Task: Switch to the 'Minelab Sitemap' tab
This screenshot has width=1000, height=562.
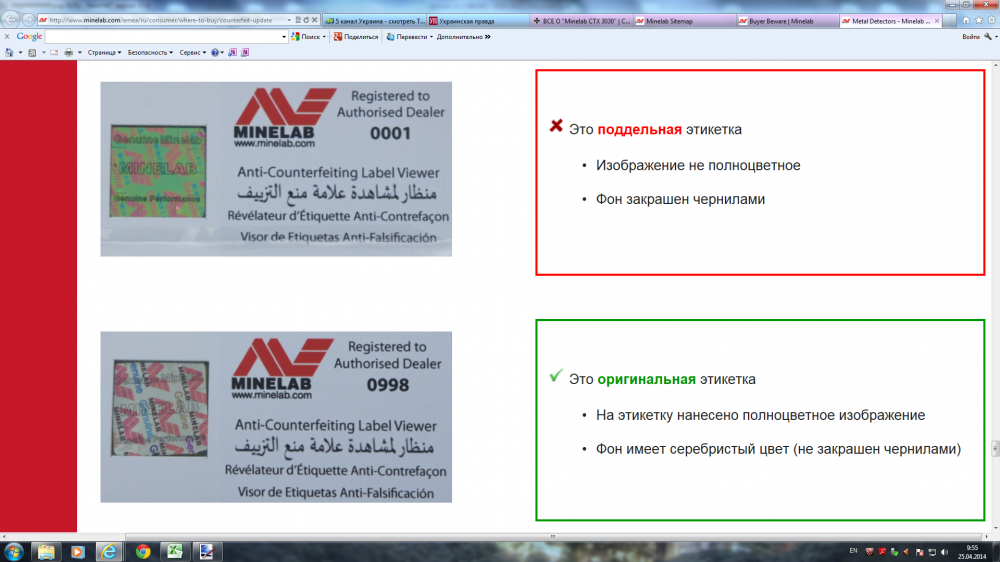Action: click(x=685, y=21)
